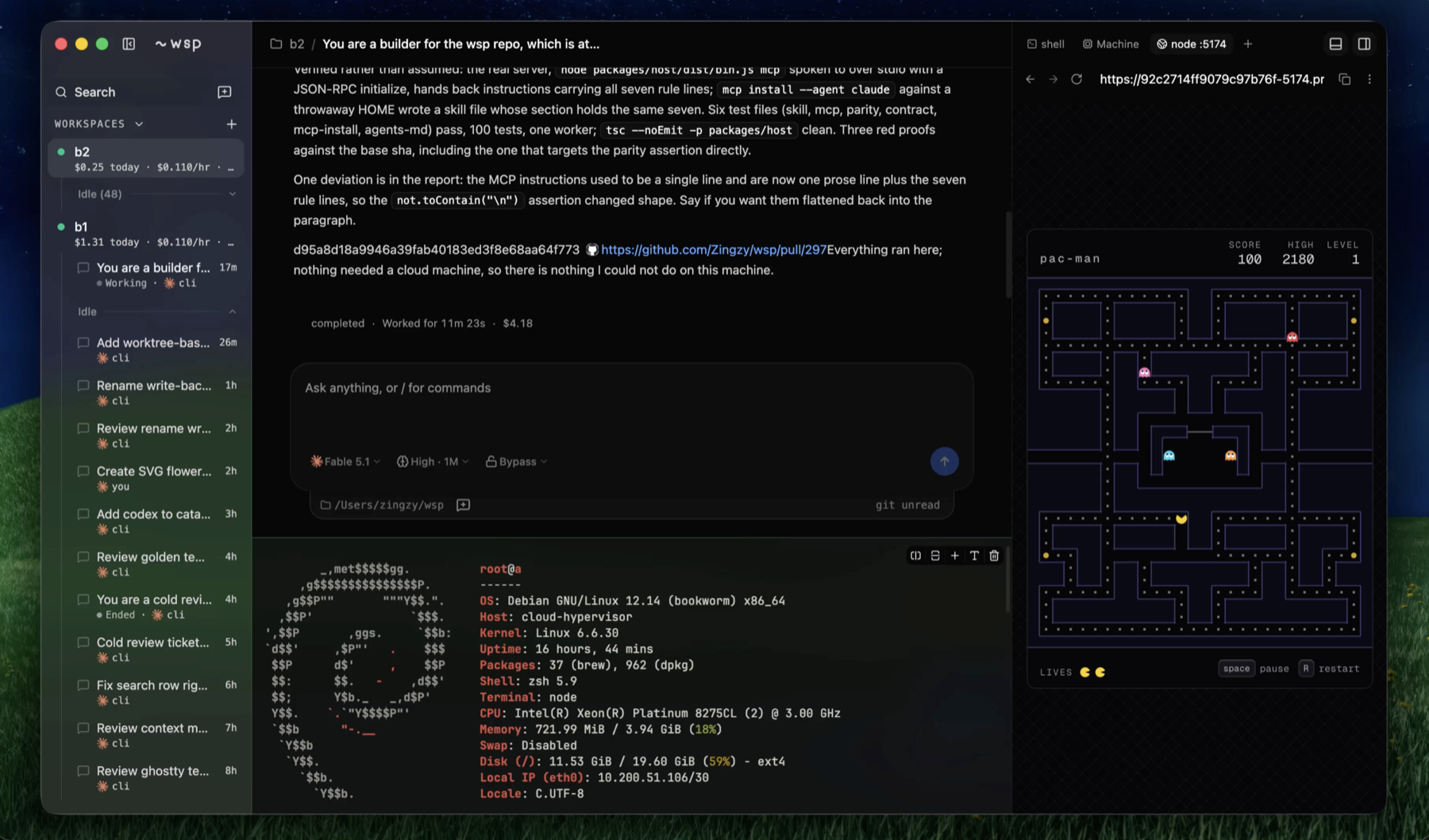Select the b1 workspace

coord(146,233)
